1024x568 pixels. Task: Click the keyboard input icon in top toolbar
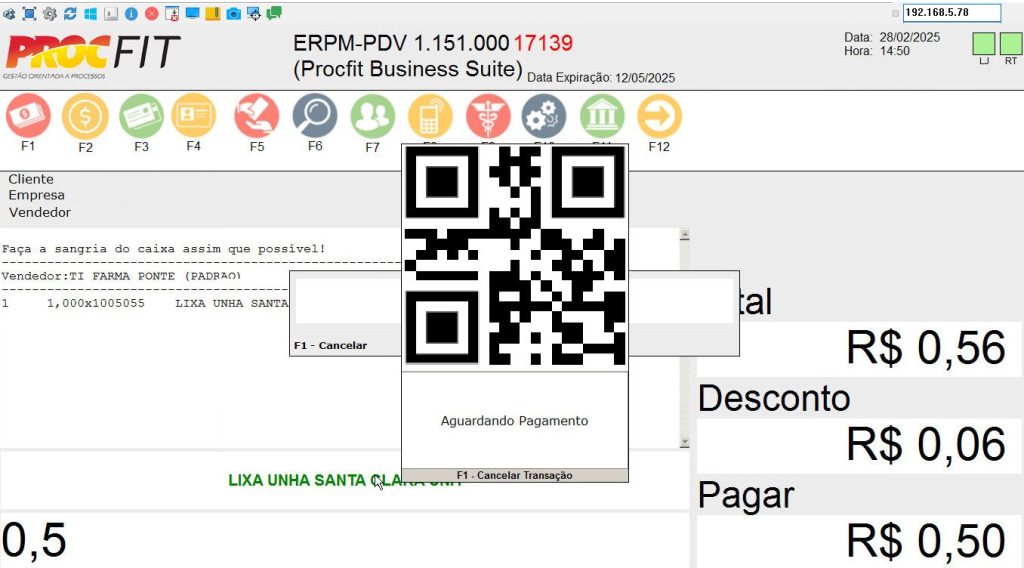[x=111, y=13]
